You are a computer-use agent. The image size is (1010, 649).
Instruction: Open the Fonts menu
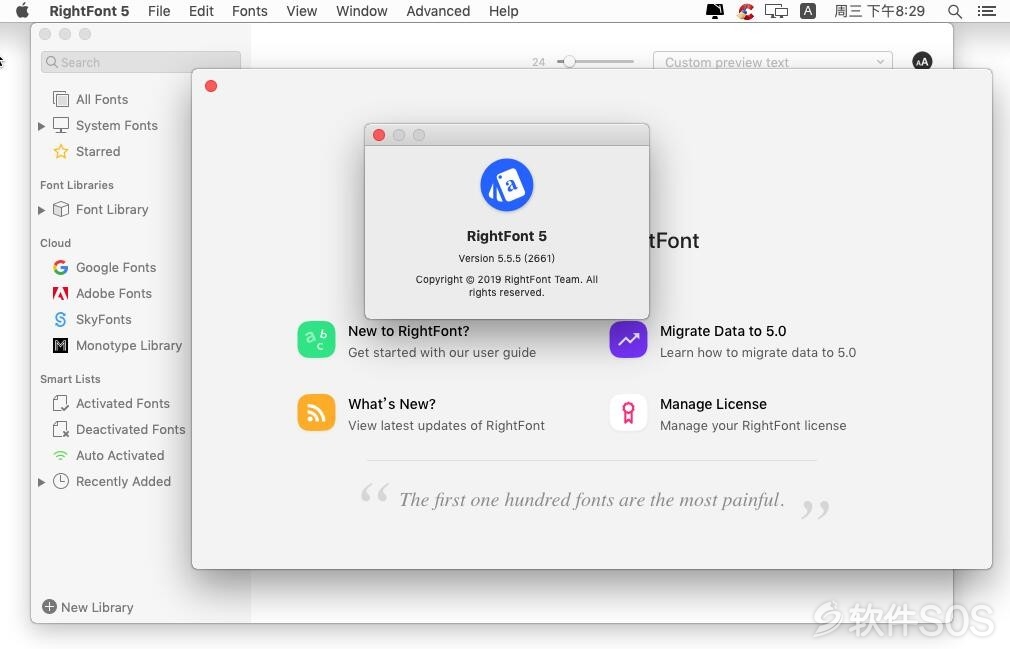249,11
